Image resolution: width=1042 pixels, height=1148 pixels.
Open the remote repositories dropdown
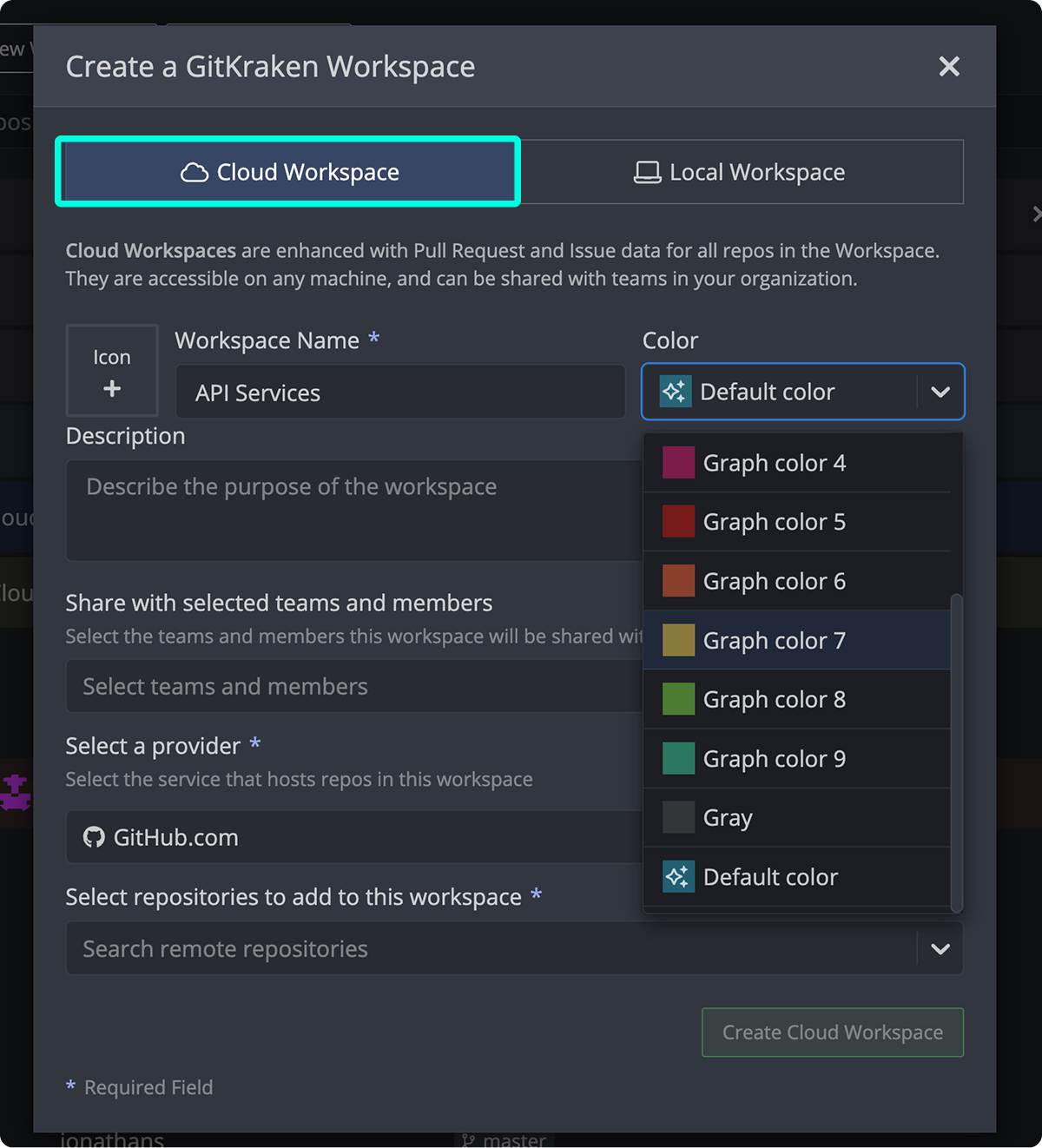941,948
